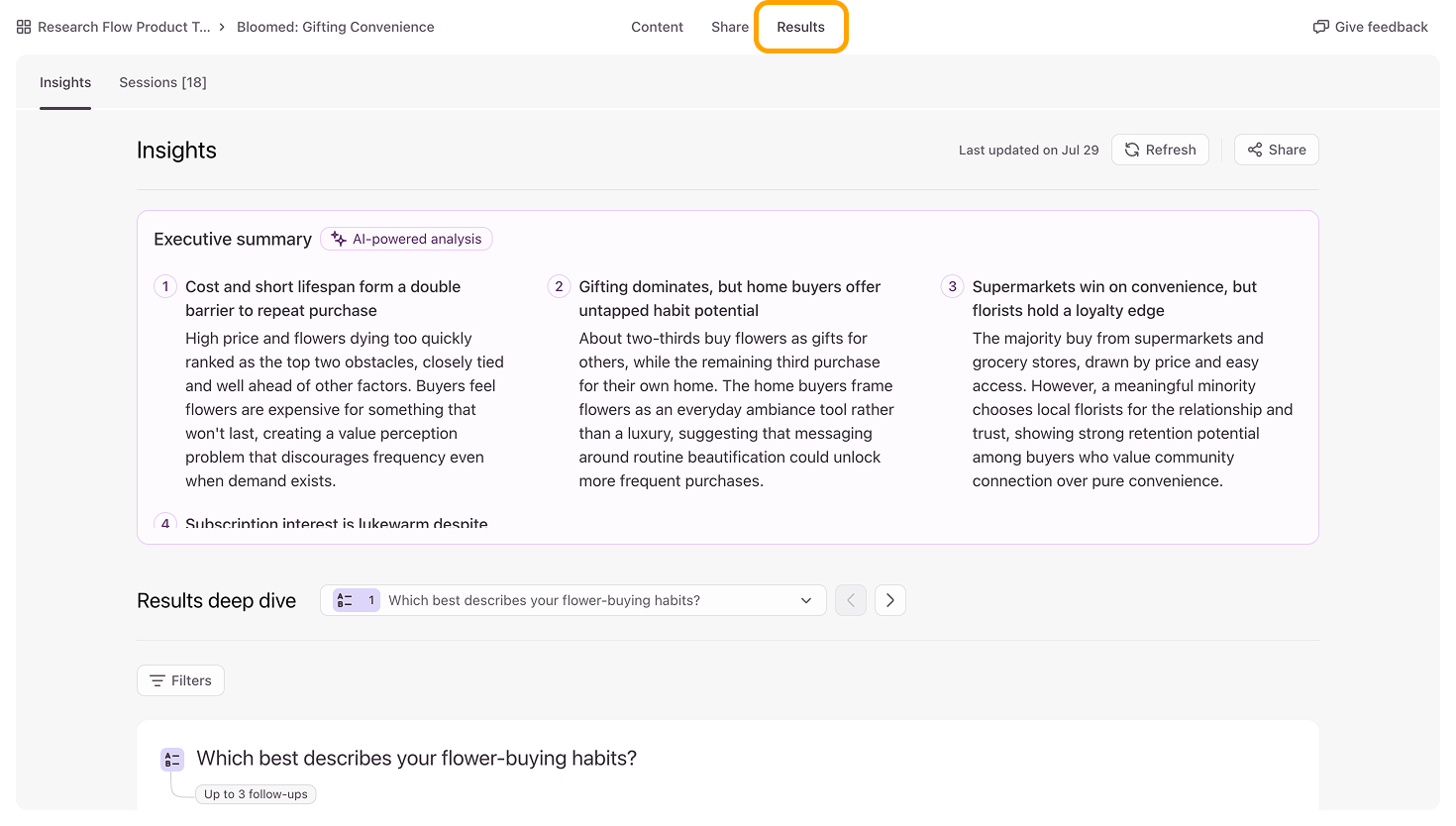Switch to the Sessions [18] tab
Image resolution: width=1456 pixels, height=826 pixels.
[x=163, y=82]
